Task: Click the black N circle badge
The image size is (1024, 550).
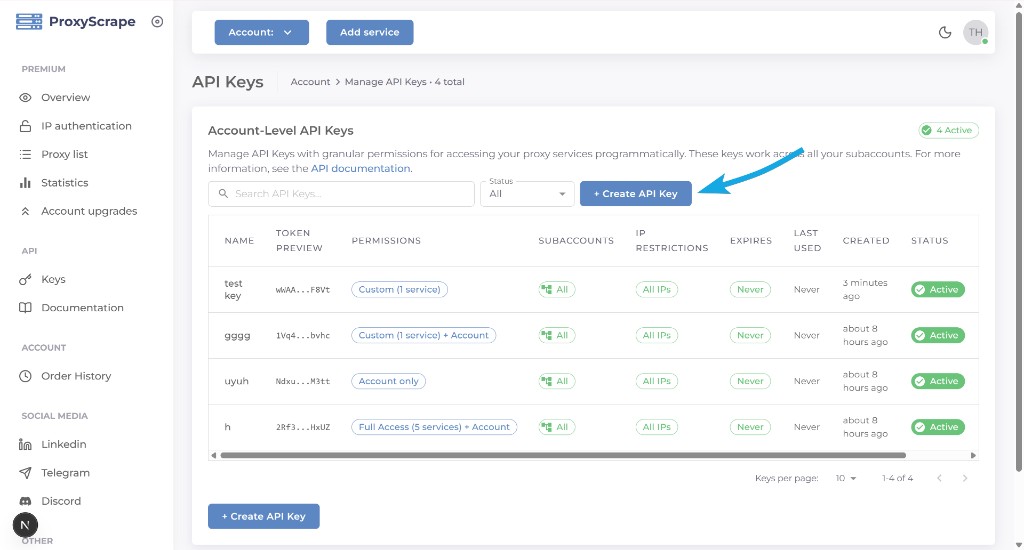Action: 25,525
